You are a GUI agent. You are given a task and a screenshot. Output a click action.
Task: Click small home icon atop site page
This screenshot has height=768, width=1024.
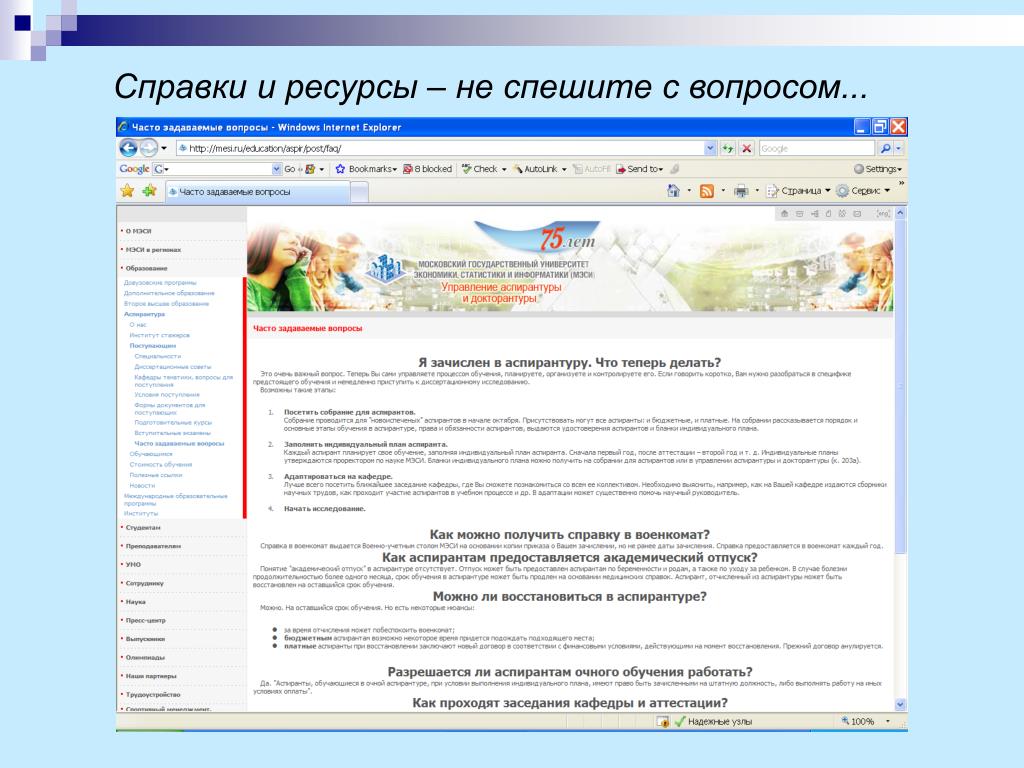[x=784, y=214]
